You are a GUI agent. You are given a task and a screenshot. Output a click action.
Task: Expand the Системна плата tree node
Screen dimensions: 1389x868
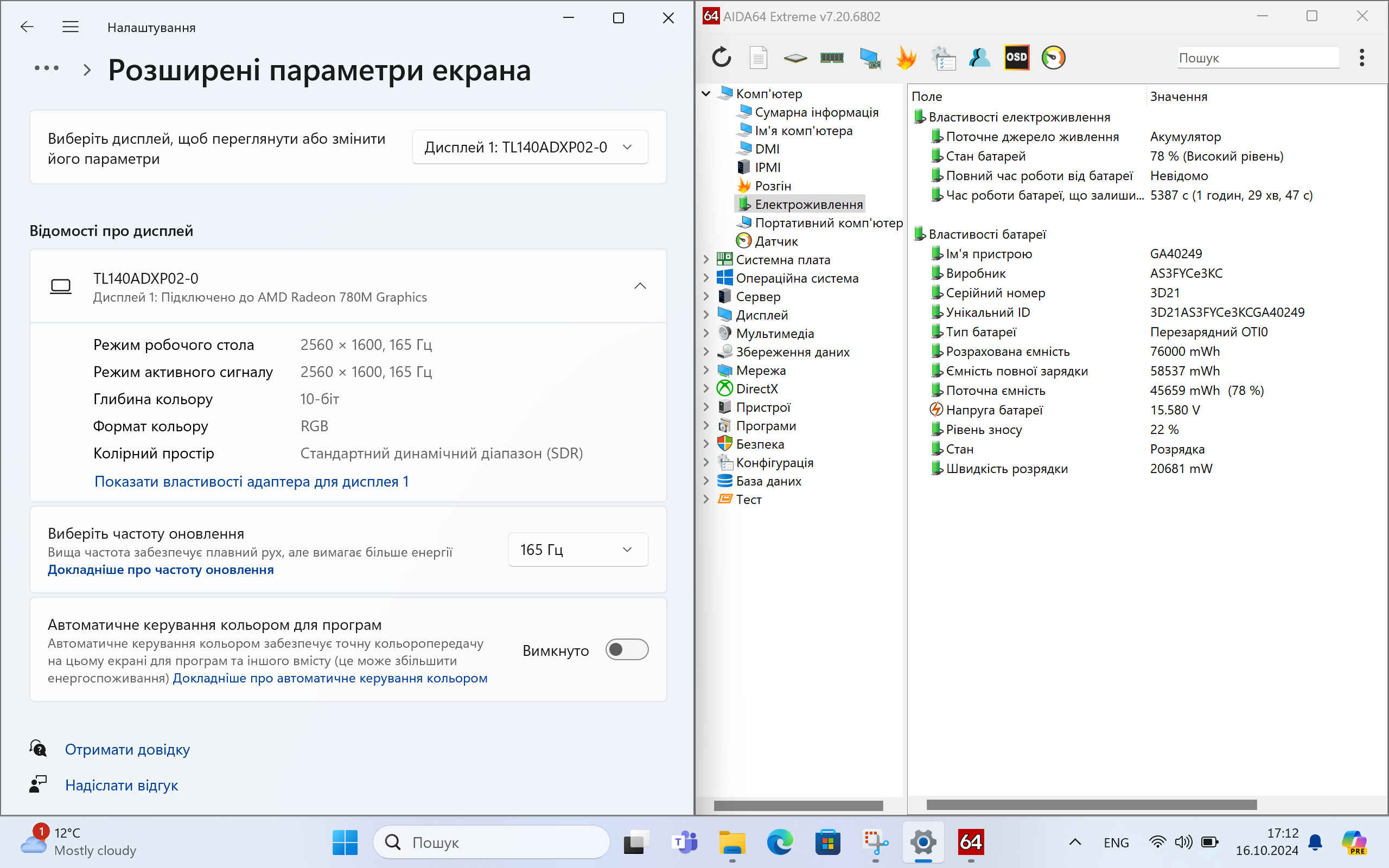click(706, 259)
